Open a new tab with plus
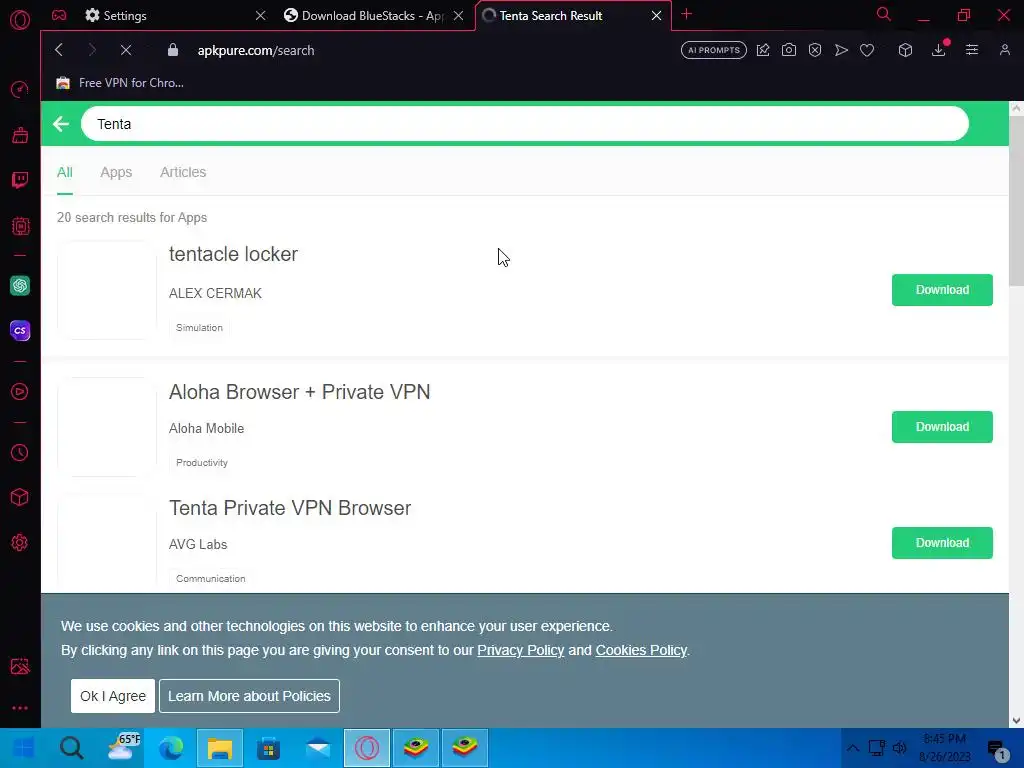Image resolution: width=1024 pixels, height=768 pixels. click(x=686, y=14)
